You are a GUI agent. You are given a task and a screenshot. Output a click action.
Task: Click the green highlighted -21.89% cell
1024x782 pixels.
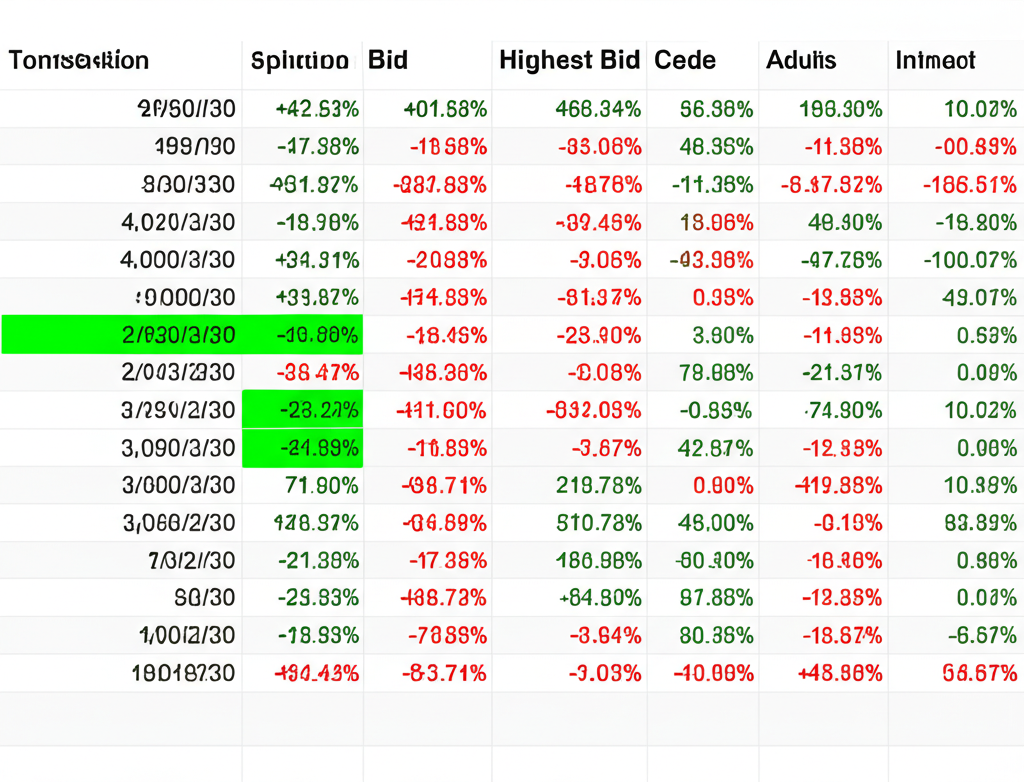point(302,448)
